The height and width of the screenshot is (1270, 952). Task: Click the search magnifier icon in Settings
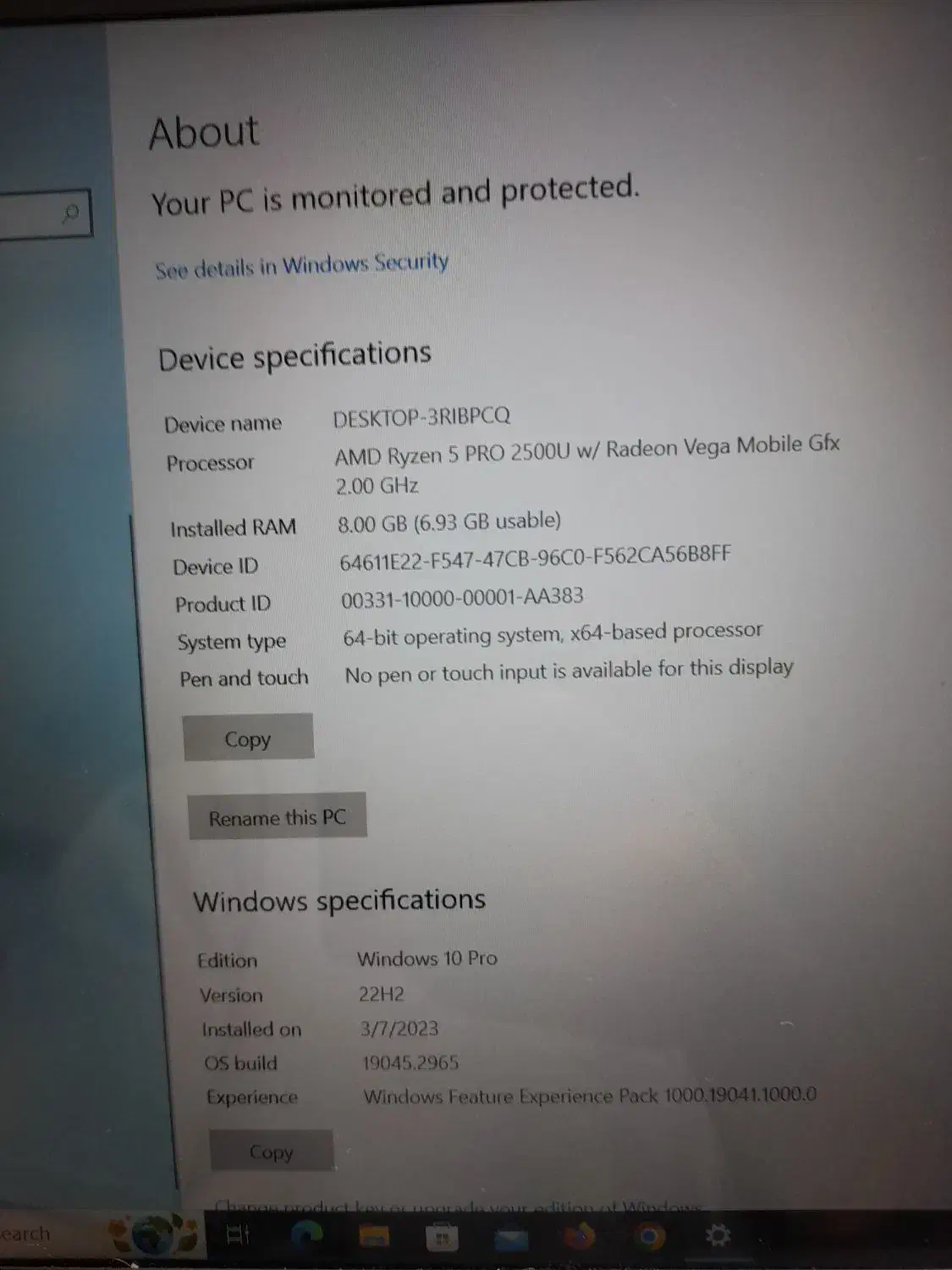72,213
